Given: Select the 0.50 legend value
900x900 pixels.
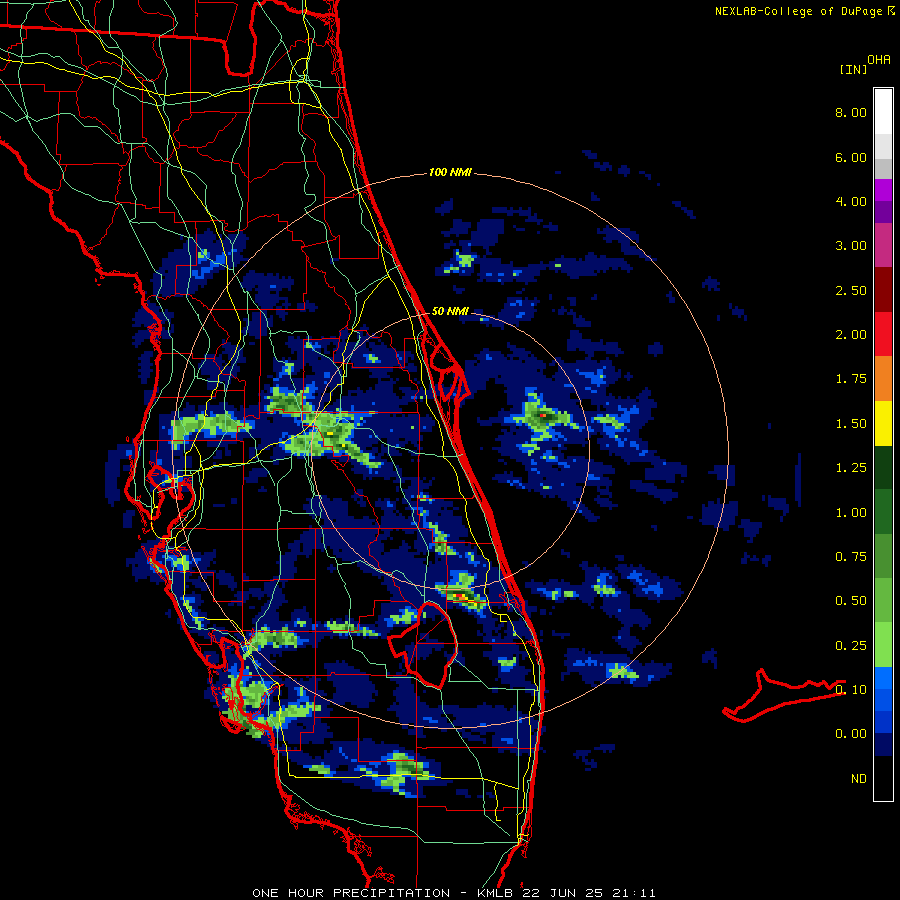Looking at the screenshot, I should click(x=851, y=601).
